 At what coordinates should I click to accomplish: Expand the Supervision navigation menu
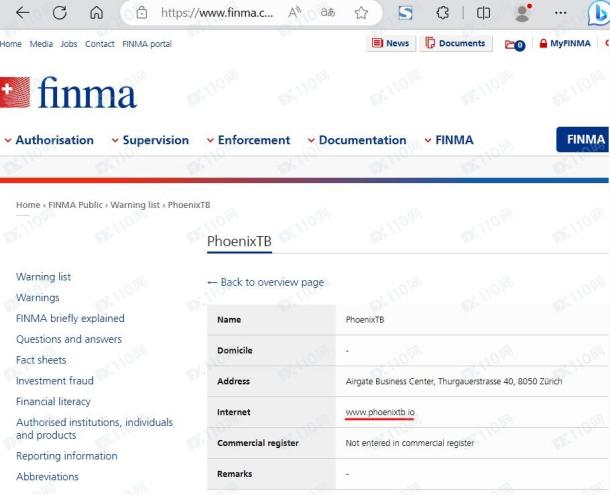pyautogui.click(x=150, y=140)
